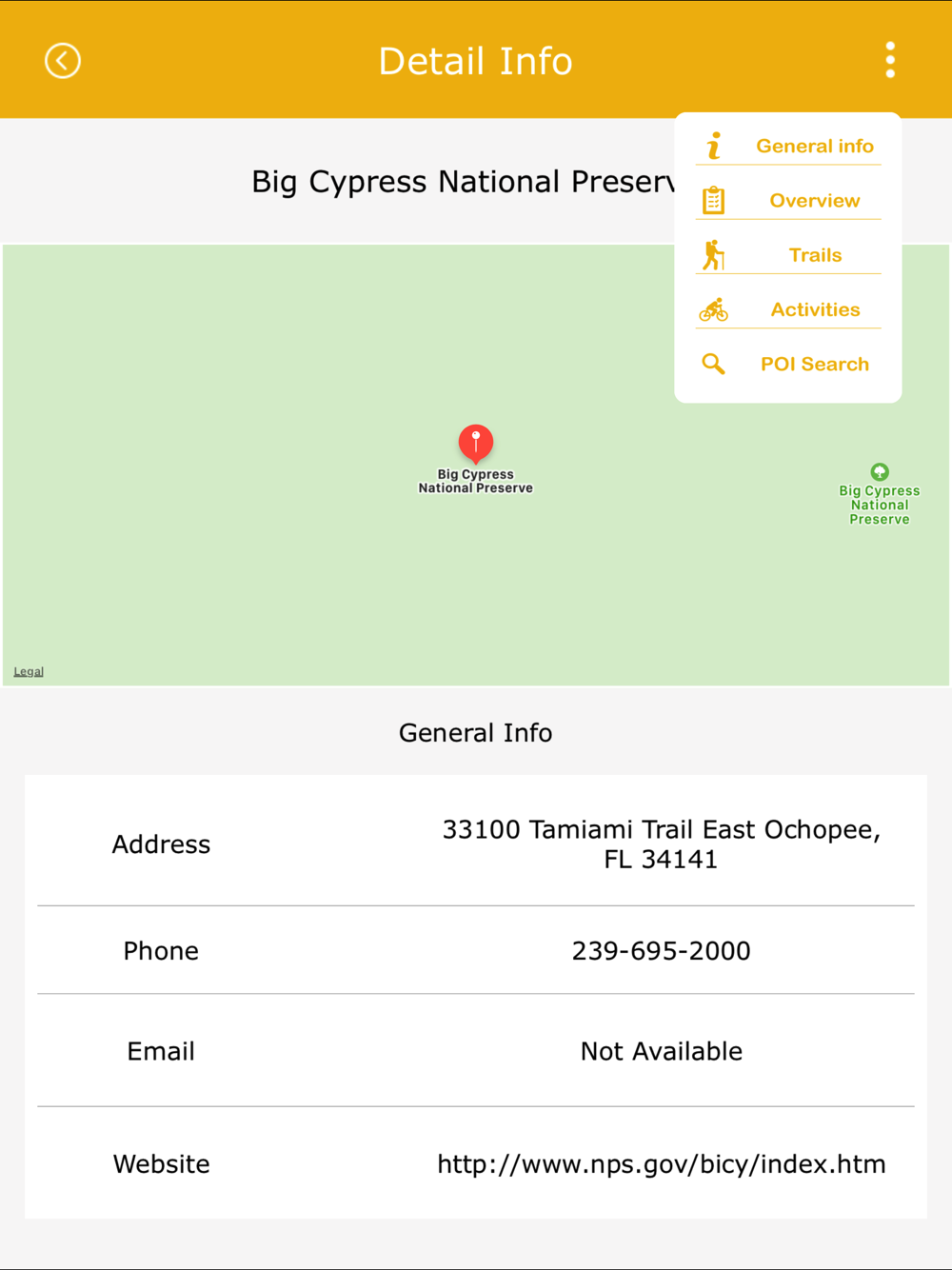This screenshot has height=1270, width=952.
Task: Click the 'Detail Info' header title
Action: [x=476, y=61]
